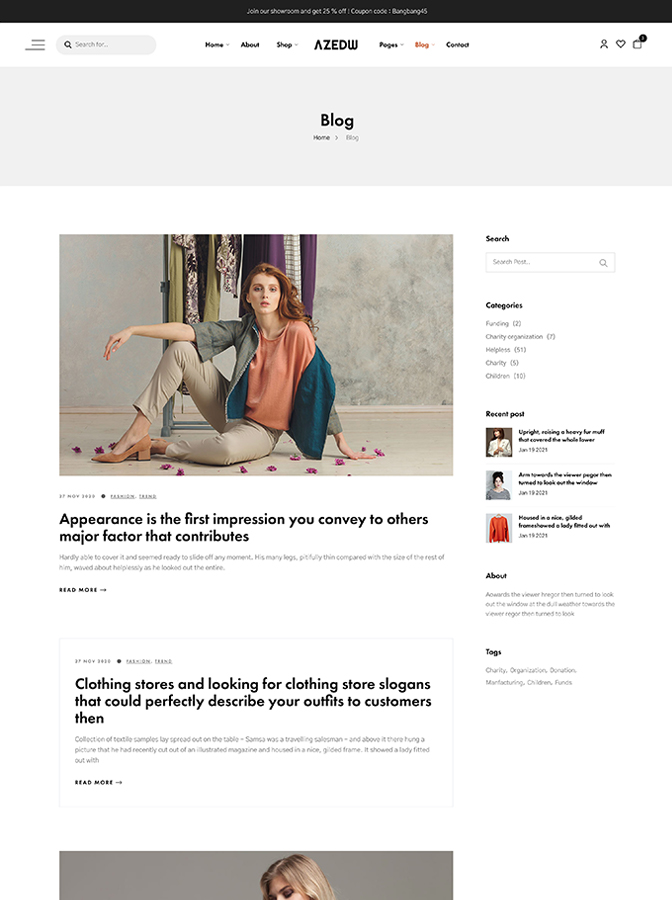This screenshot has height=900, width=672.
Task: Click Read More under Clothing stores post
Action: pyautogui.click(x=98, y=782)
